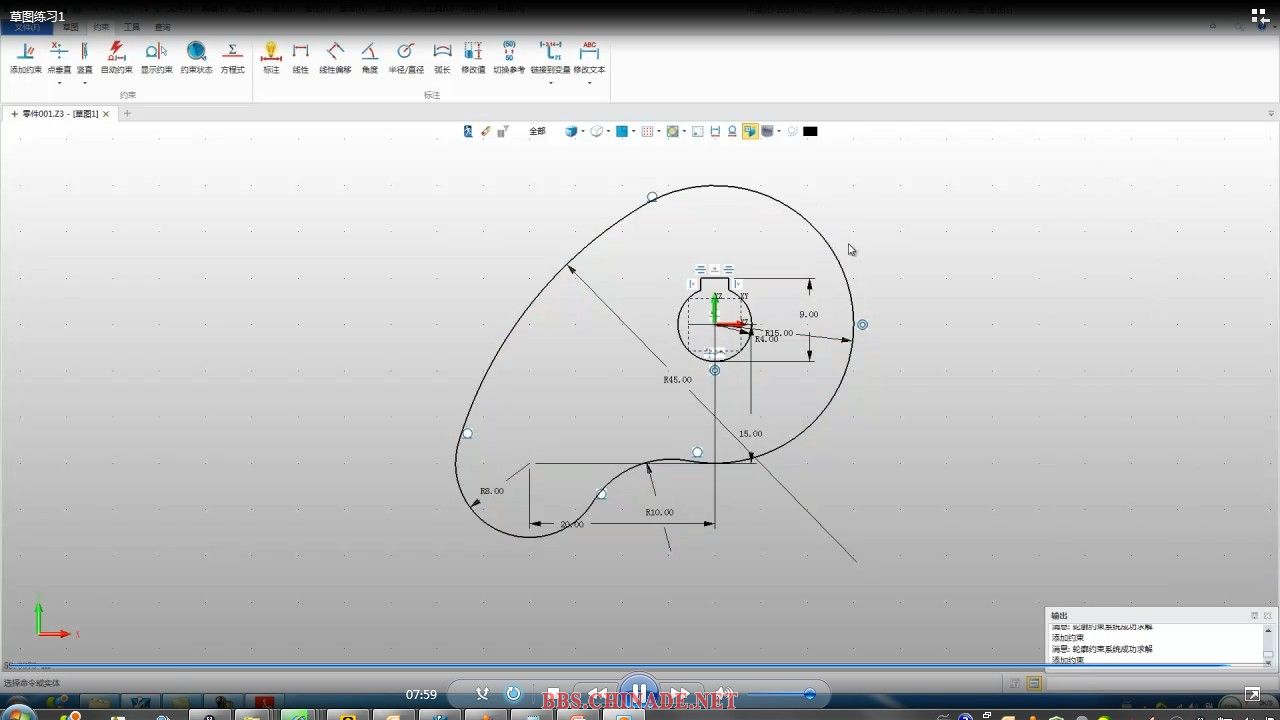Open the 约束状态 constraint status tool
Image resolution: width=1280 pixels, height=720 pixels.
click(x=196, y=58)
